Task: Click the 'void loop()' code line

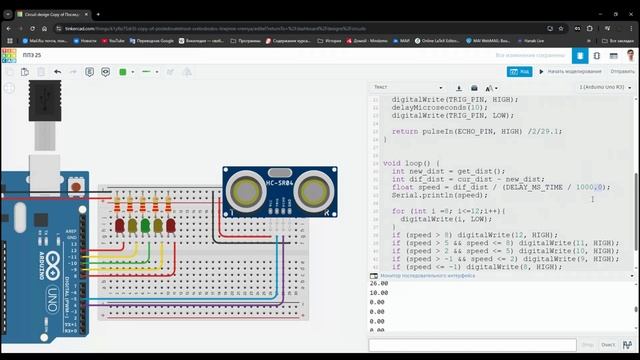Action: pos(411,163)
